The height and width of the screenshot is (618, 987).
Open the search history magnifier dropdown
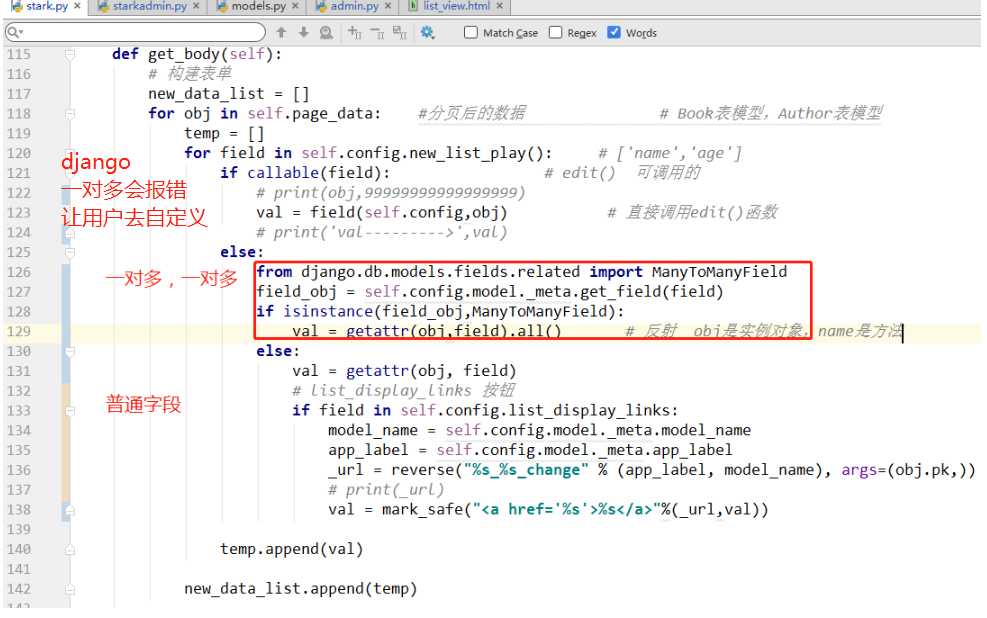pyautogui.click(x=15, y=32)
